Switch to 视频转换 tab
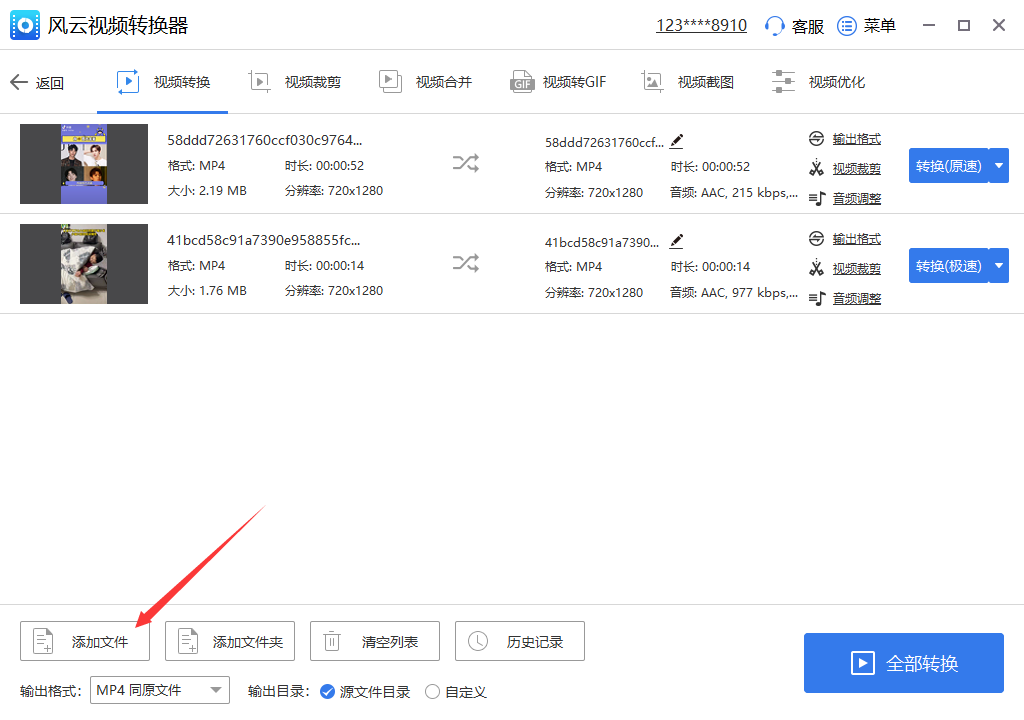 click(x=163, y=82)
